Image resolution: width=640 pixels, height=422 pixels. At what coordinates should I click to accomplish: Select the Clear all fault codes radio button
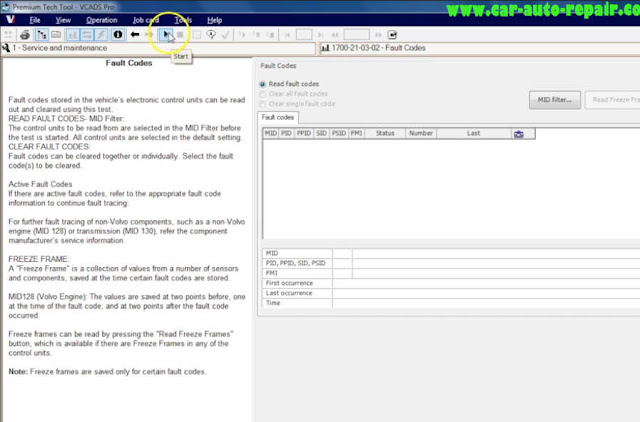(262, 94)
